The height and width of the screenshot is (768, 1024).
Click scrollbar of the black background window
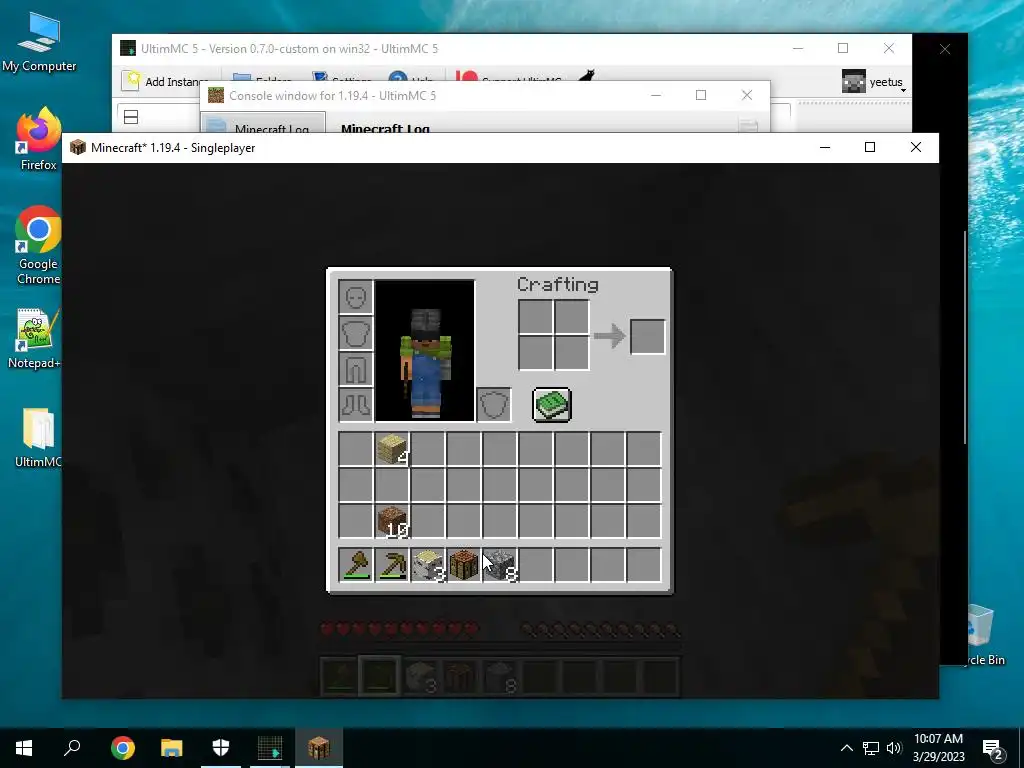(x=965, y=336)
